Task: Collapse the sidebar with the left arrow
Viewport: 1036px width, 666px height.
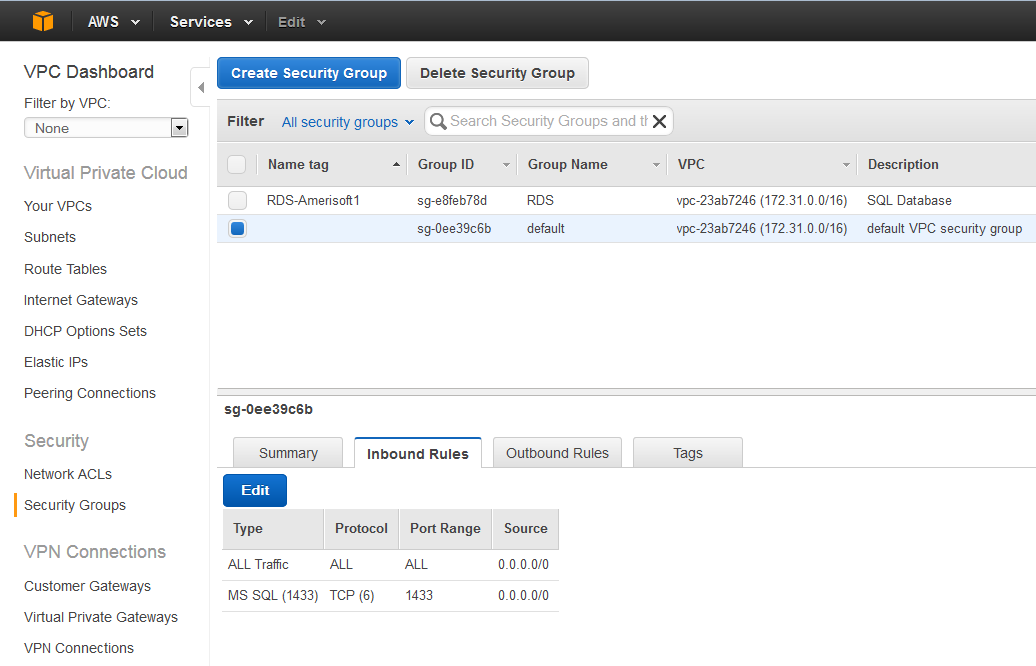Action: pos(201,87)
